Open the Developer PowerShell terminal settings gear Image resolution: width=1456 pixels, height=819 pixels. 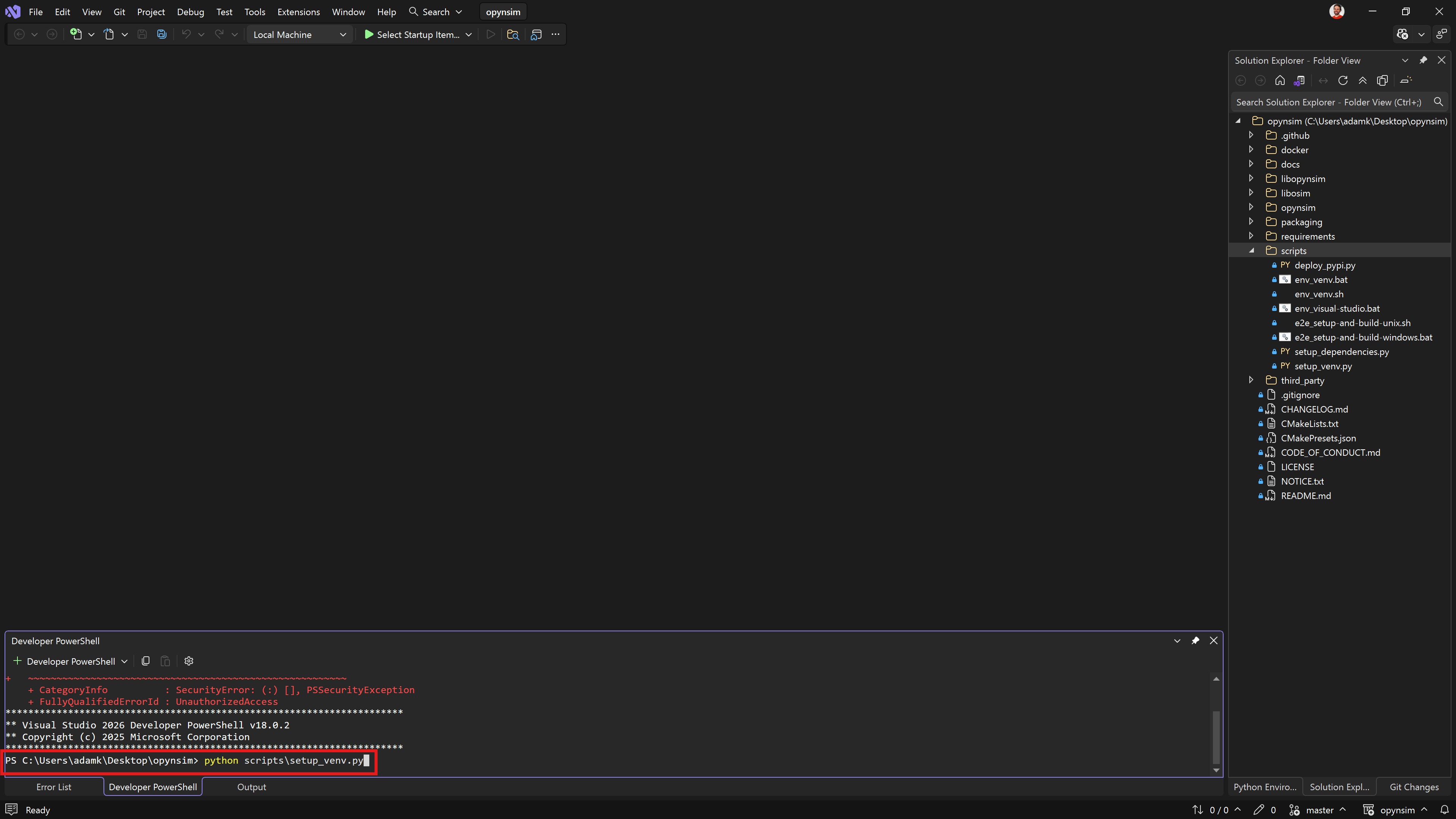coord(189,661)
